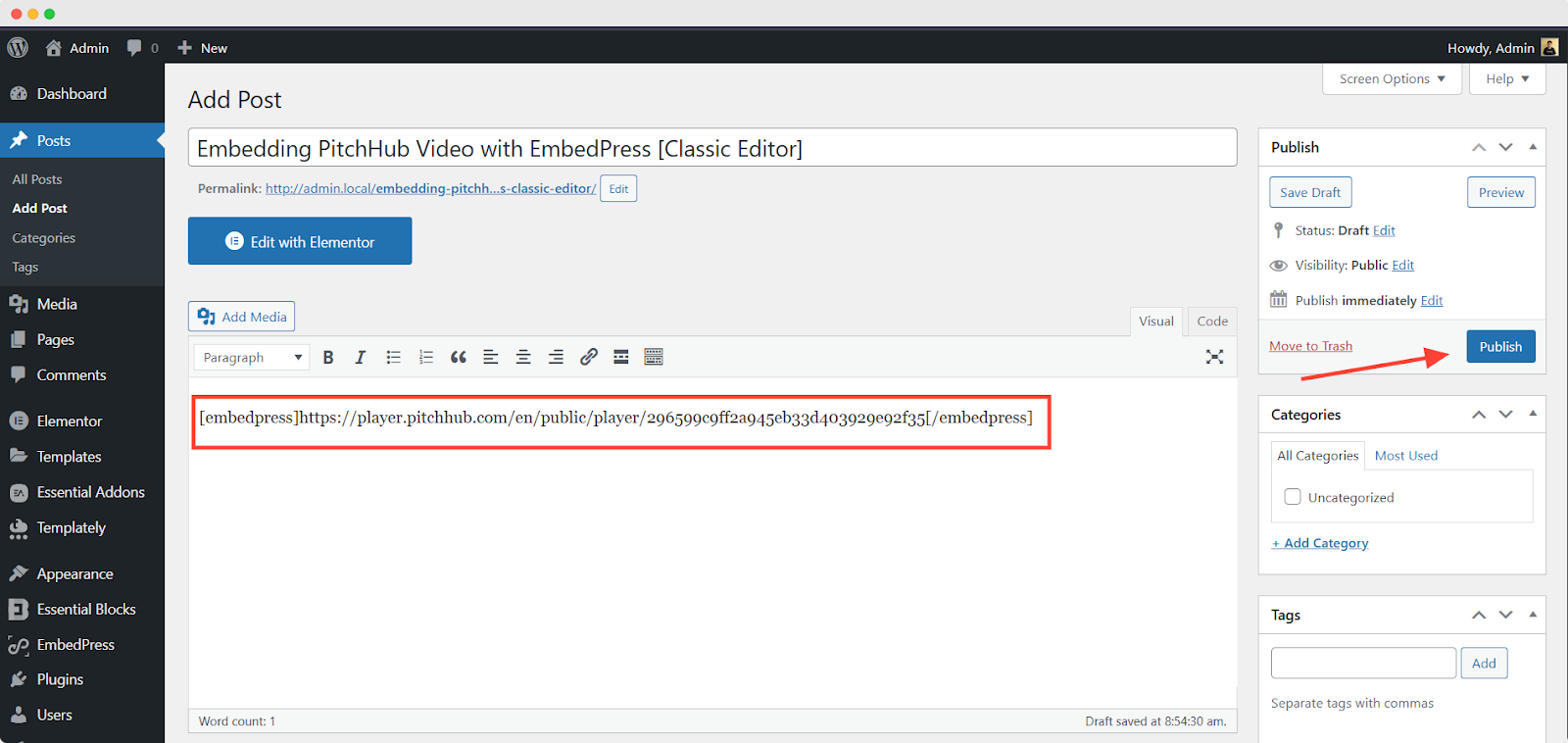Click + Add Category link
The width and height of the screenshot is (1568, 743).
coord(1320,543)
